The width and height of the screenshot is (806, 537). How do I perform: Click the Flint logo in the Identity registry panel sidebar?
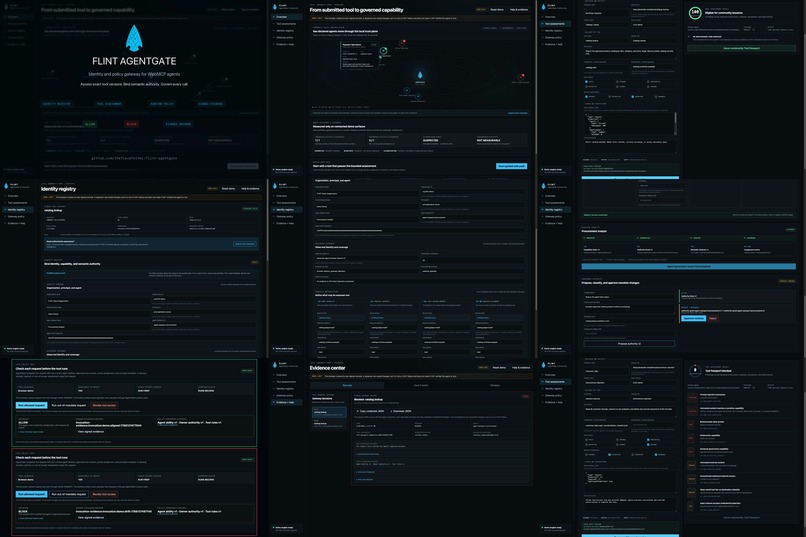[6, 186]
